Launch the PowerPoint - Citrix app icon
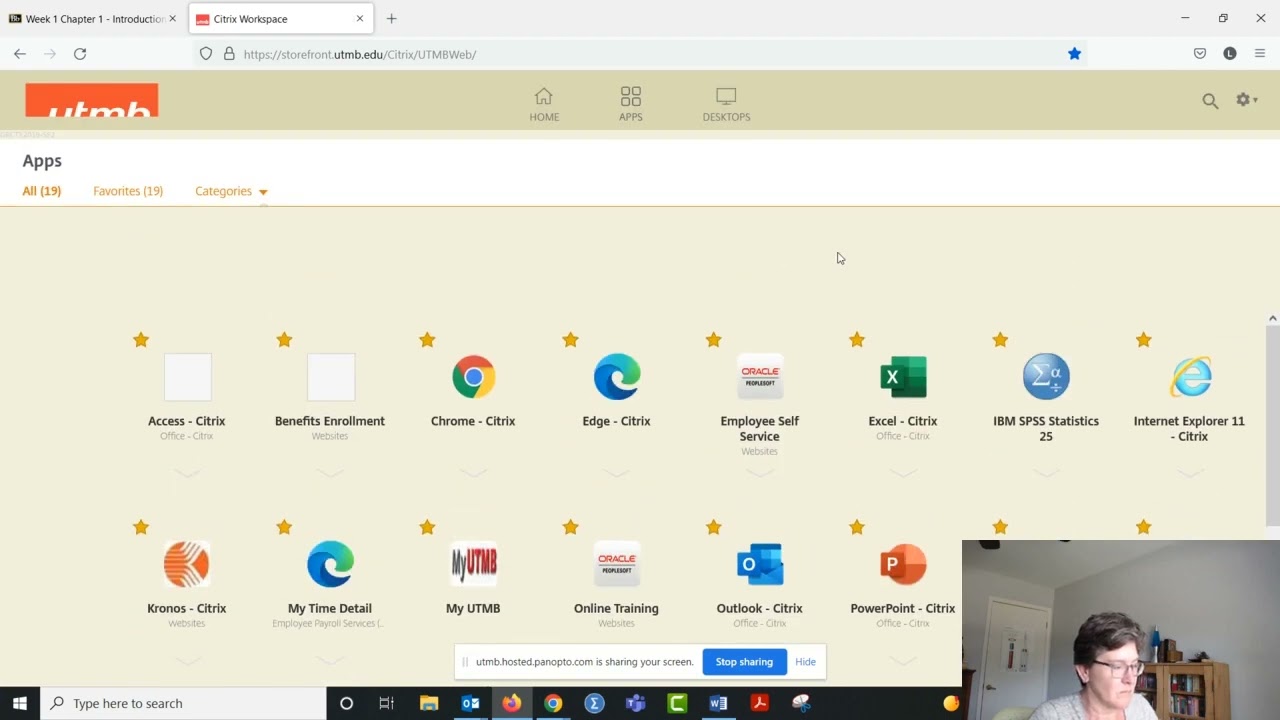The width and height of the screenshot is (1280, 720). pos(903,564)
